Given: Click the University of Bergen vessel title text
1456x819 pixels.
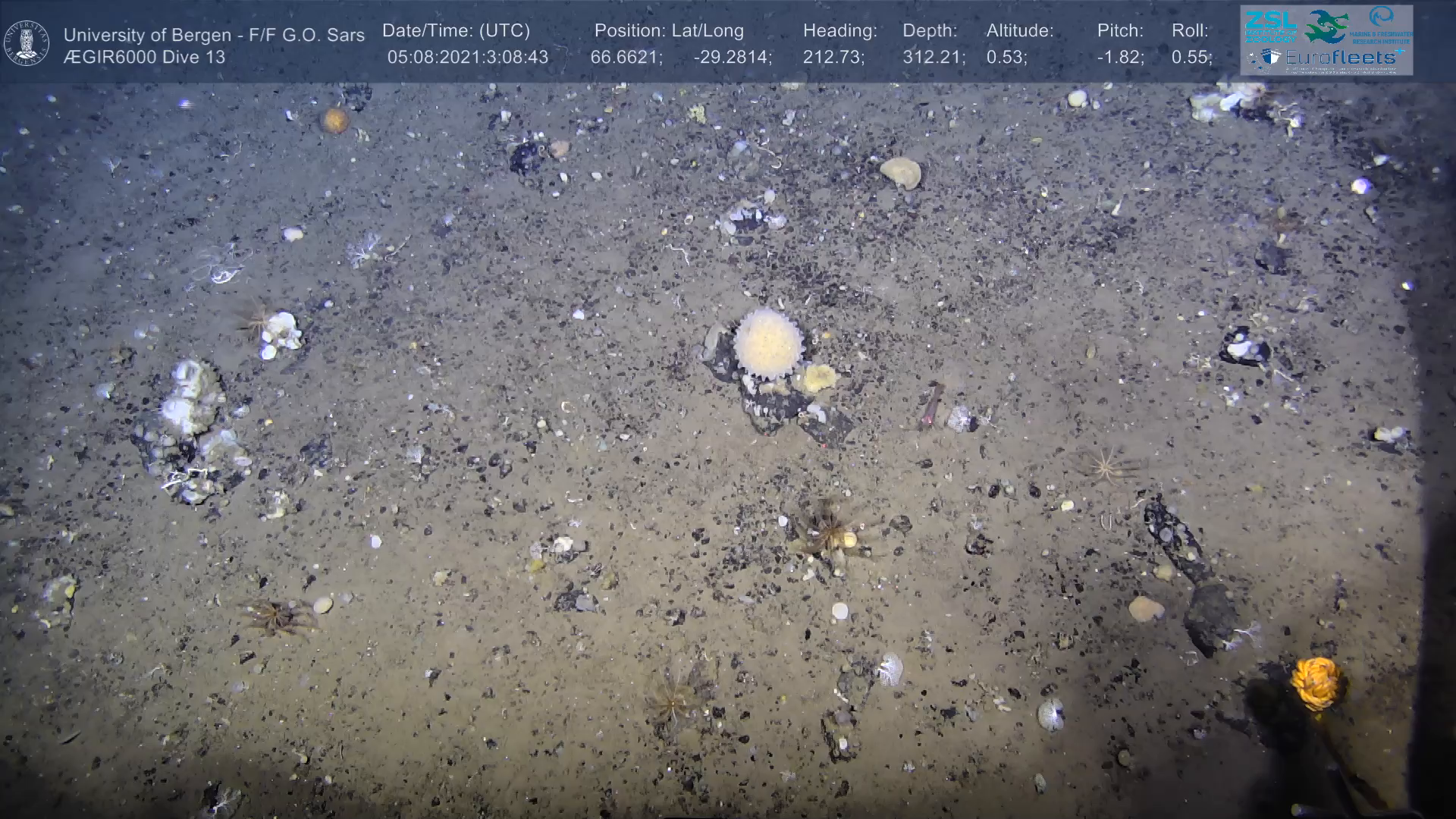Looking at the screenshot, I should click(214, 35).
